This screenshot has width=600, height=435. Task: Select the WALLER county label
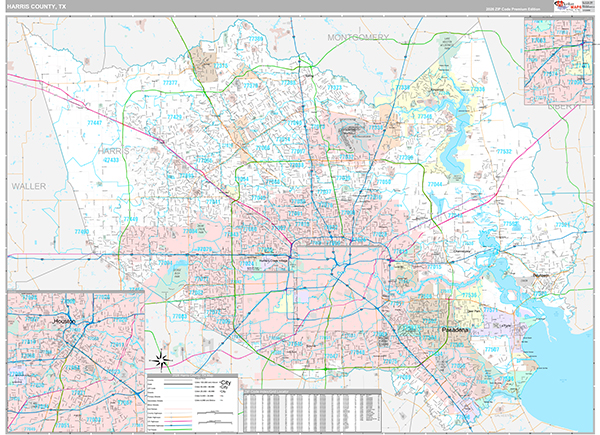click(x=30, y=187)
